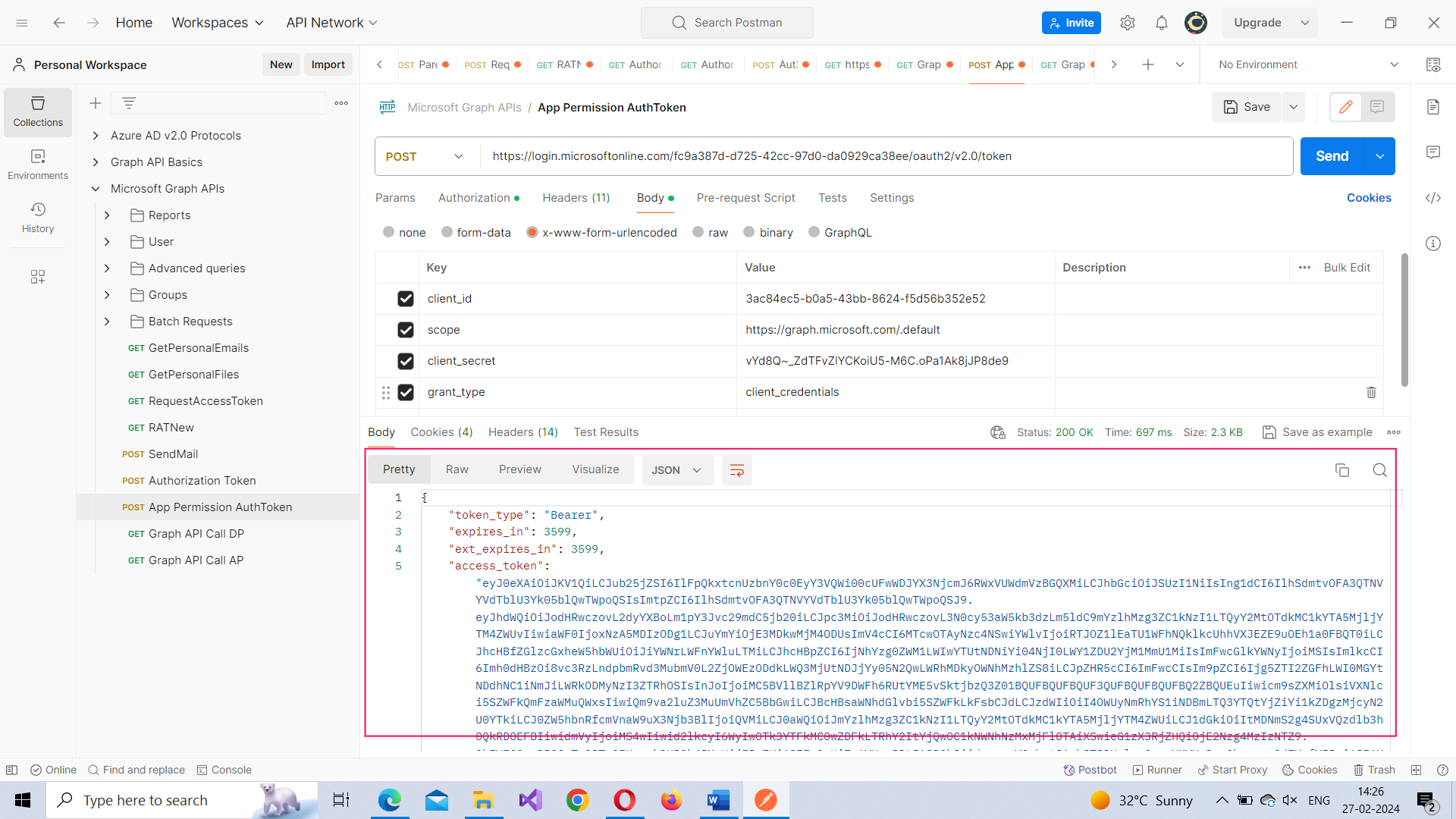Click the Send button
Screen dimensions: 1456x819
(x=1332, y=156)
